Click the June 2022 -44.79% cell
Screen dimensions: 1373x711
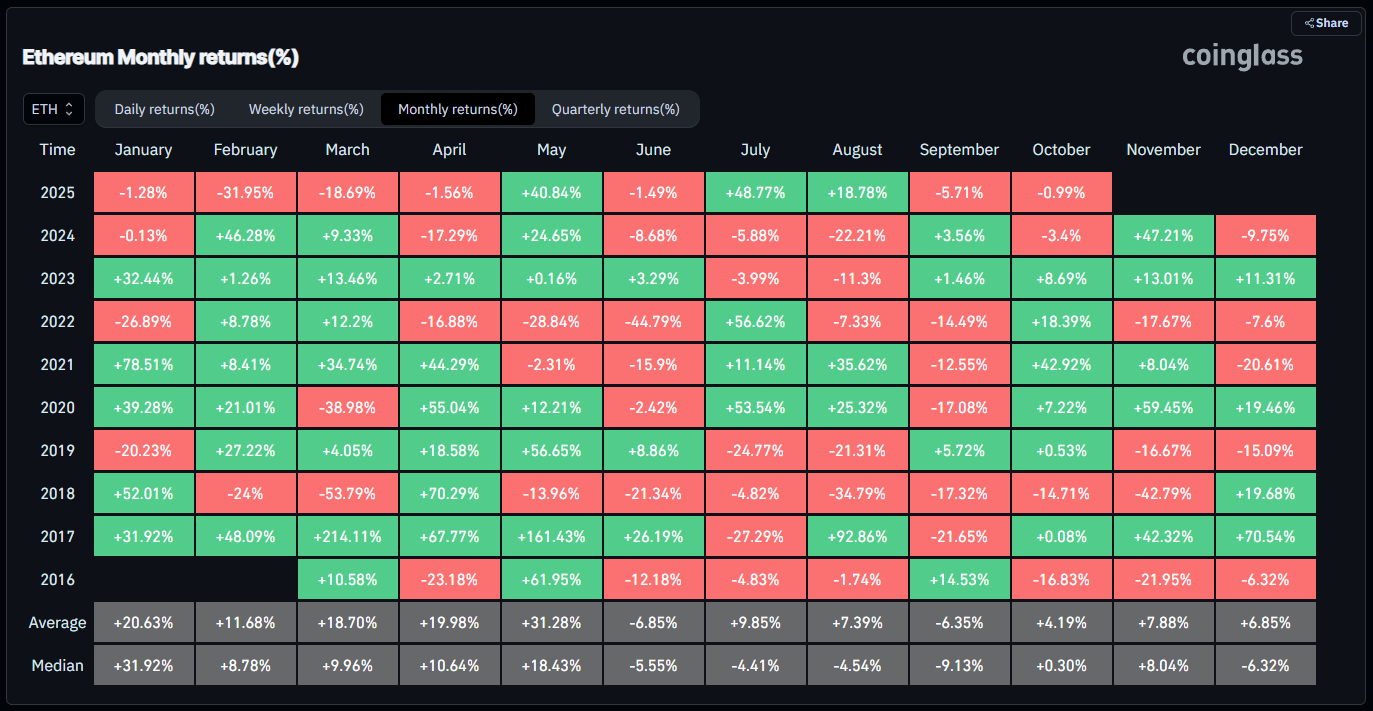(653, 321)
